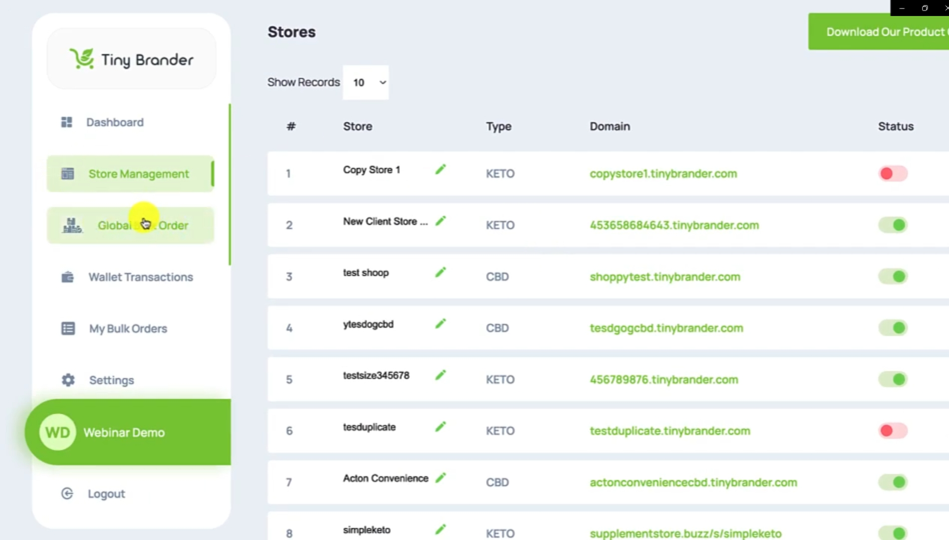949x540 pixels.
Task: Click the Stores page heading
Action: pyautogui.click(x=292, y=32)
